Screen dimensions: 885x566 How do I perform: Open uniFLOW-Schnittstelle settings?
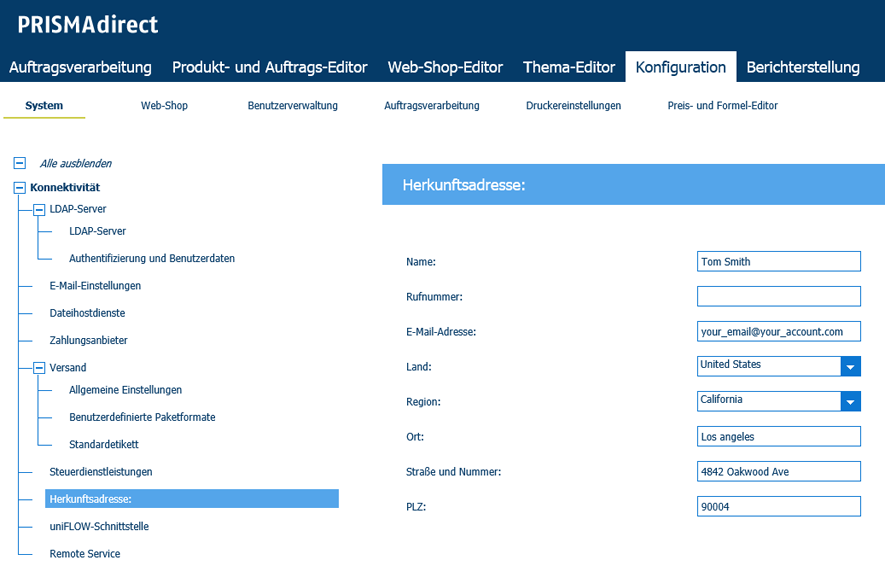pos(99,526)
